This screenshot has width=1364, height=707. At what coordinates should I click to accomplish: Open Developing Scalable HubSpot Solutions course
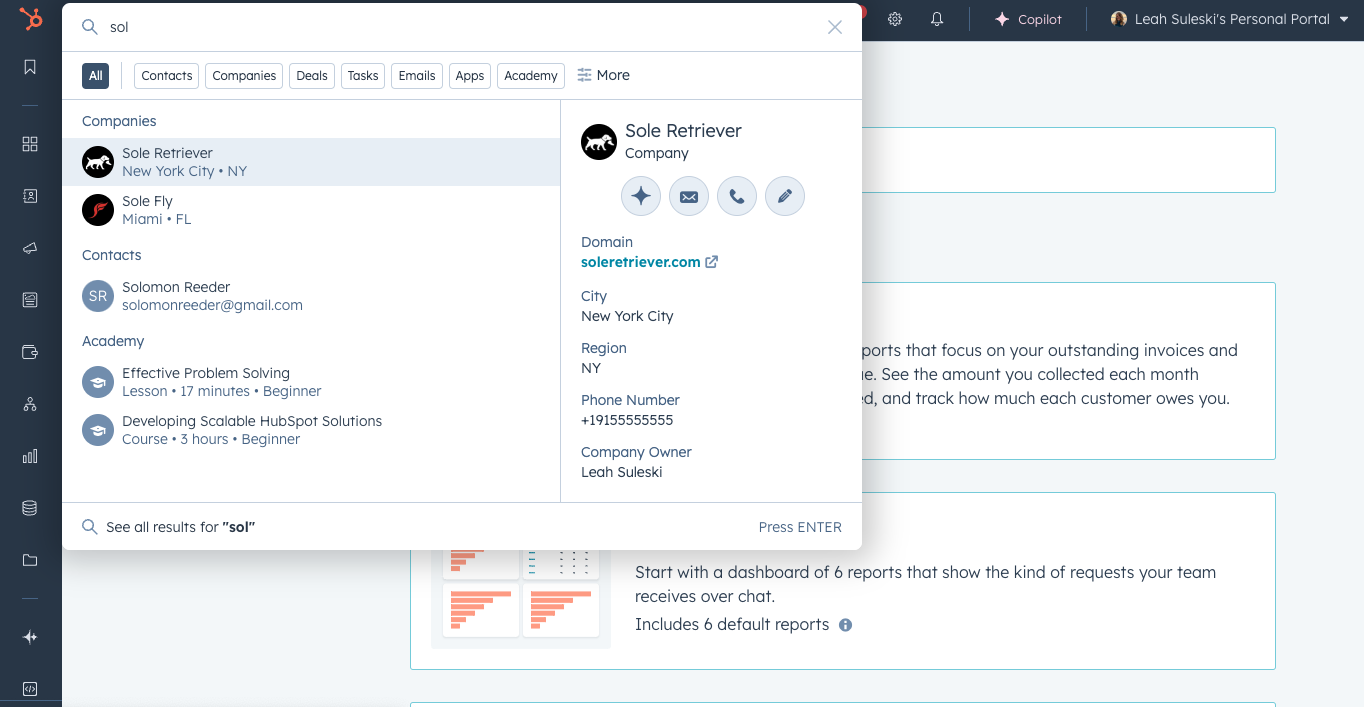[x=311, y=430]
